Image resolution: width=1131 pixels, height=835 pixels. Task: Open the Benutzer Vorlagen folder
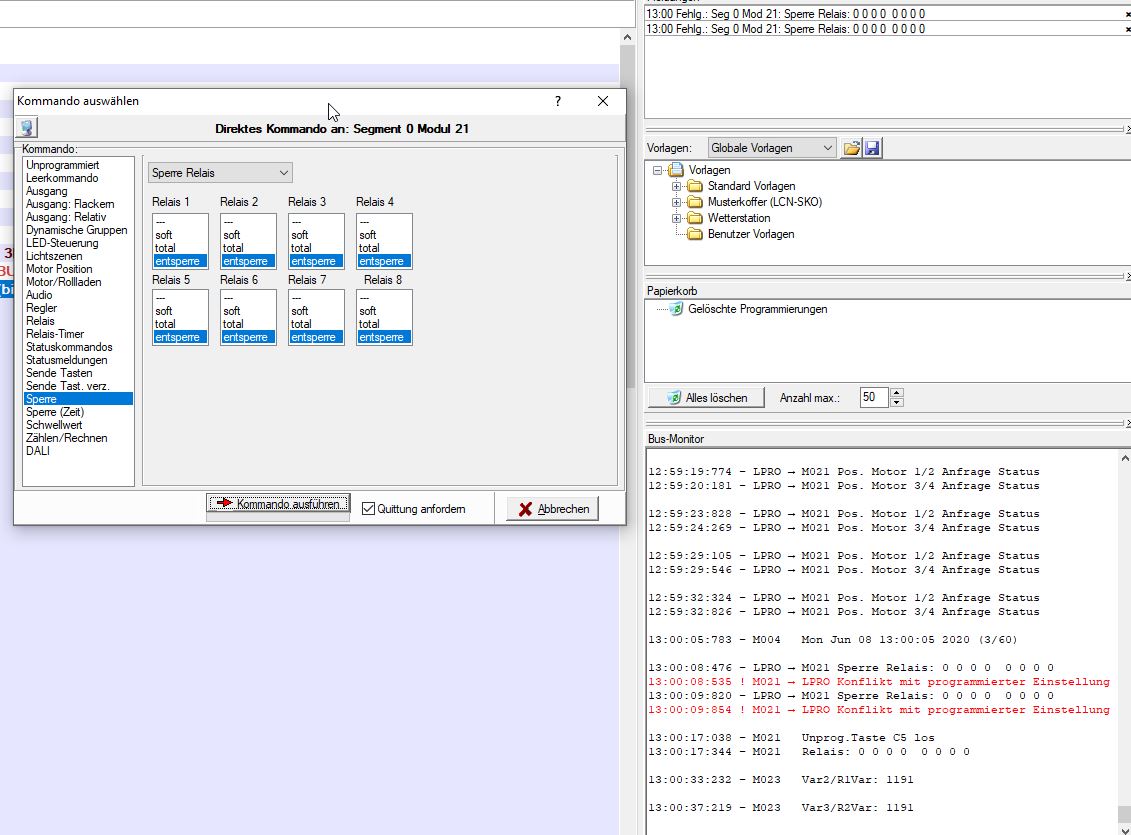(x=750, y=234)
